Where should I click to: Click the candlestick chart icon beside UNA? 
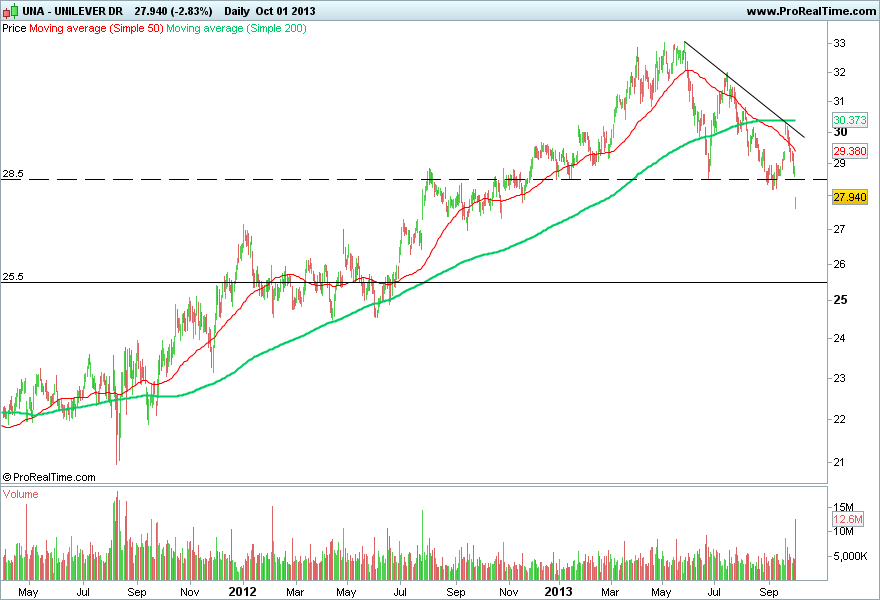(x=11, y=11)
